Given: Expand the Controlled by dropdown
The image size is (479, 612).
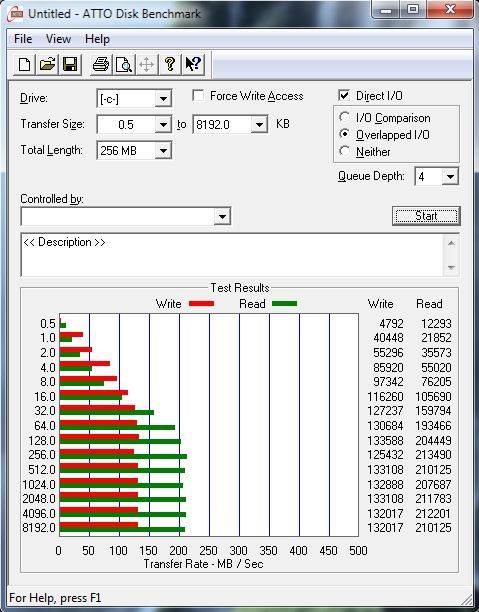Looking at the screenshot, I should click(222, 217).
